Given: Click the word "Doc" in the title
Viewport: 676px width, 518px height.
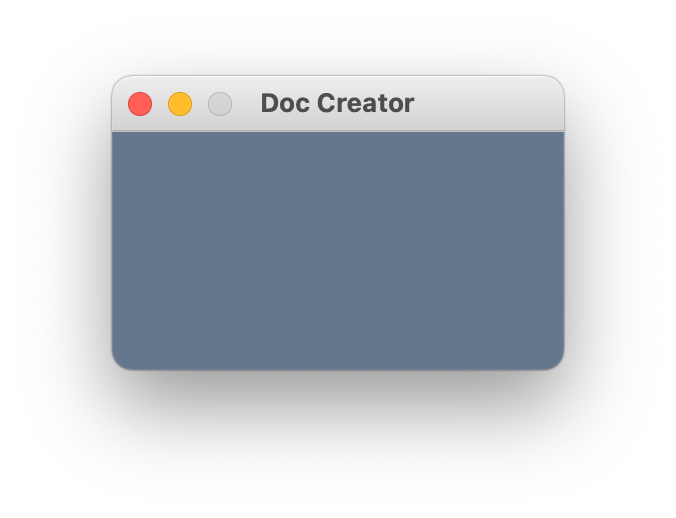Looking at the screenshot, I should pyautogui.click(x=285, y=103).
